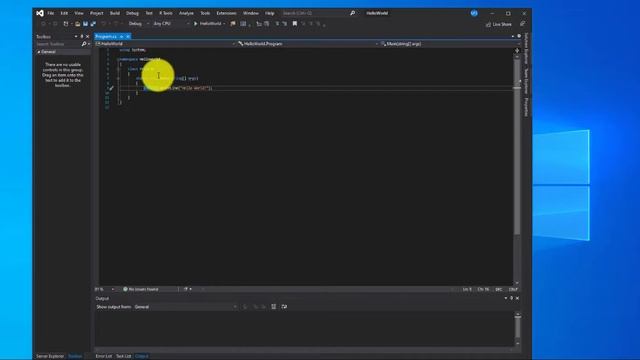
Task: Open the View menu
Action: [79, 13]
